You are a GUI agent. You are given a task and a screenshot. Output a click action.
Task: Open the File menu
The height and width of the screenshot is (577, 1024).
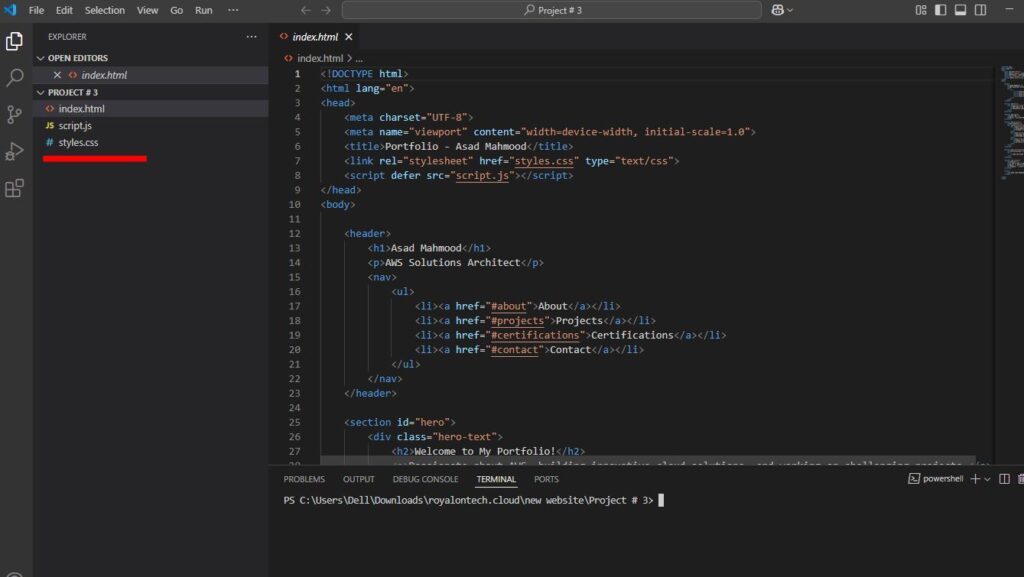coord(37,10)
